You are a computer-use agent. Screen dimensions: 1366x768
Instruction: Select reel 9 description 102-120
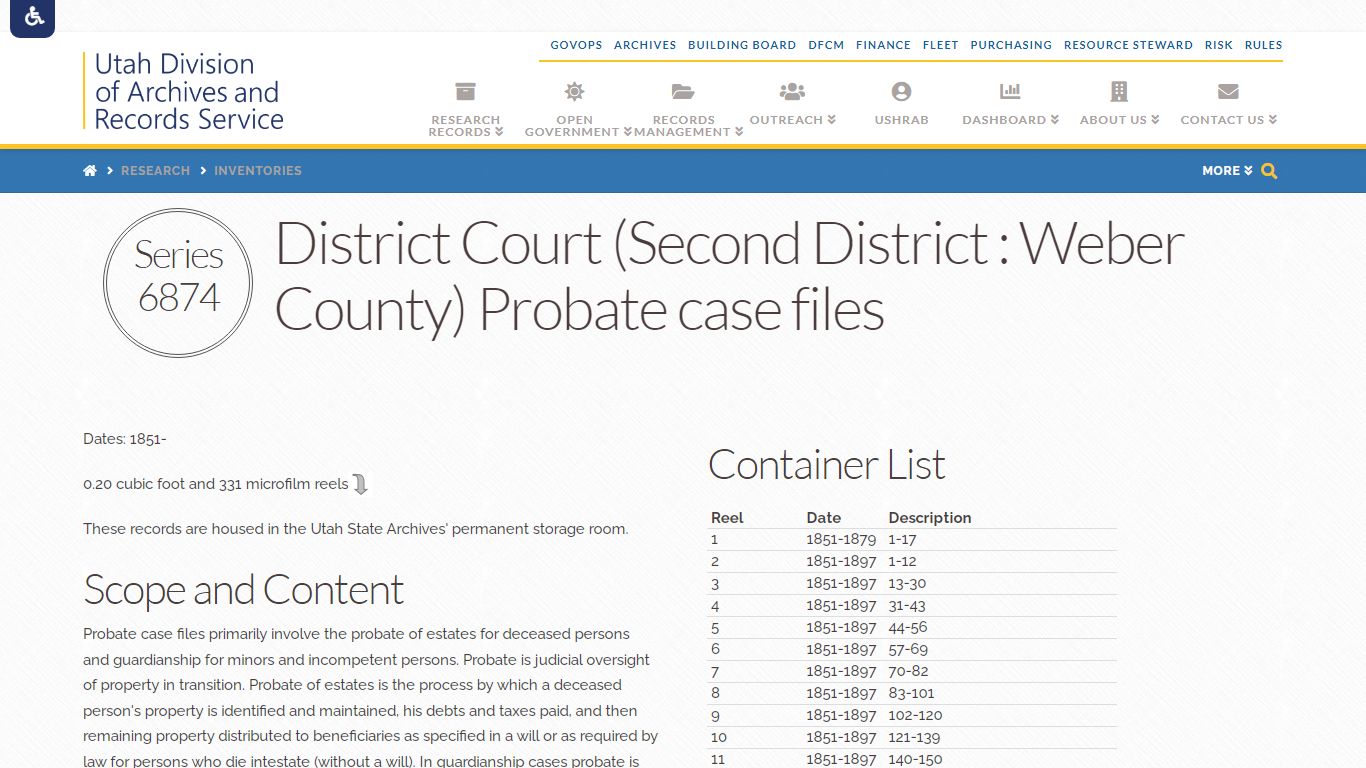[x=915, y=716]
